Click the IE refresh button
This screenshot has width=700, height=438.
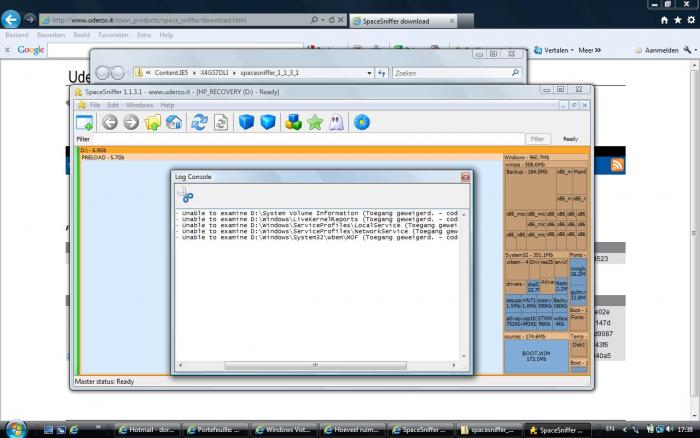[332, 20]
